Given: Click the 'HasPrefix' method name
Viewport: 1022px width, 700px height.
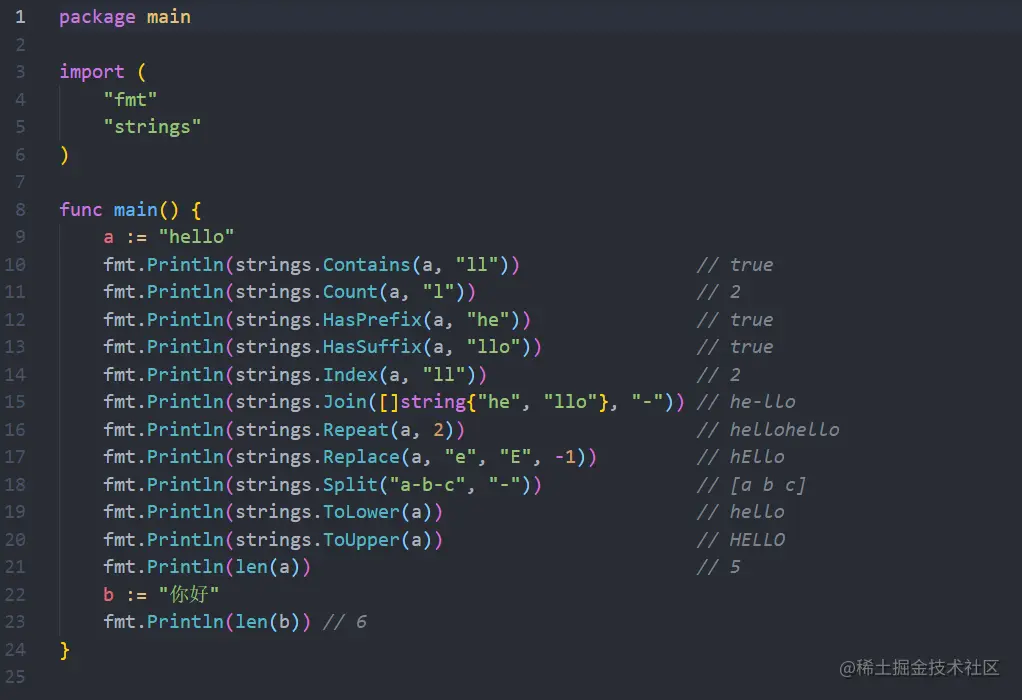Looking at the screenshot, I should click(373, 319).
